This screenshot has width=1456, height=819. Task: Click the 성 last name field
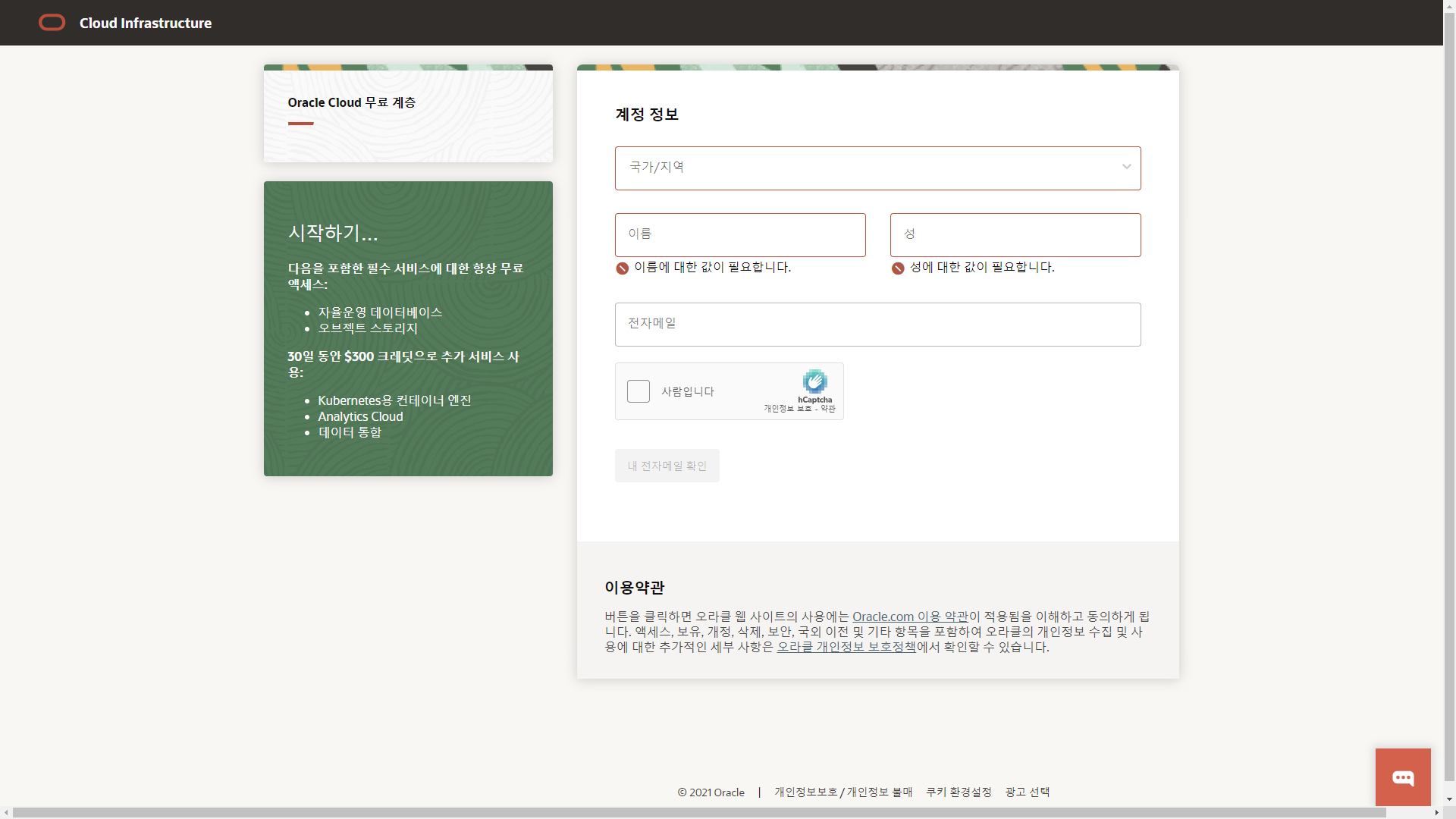1015,235
